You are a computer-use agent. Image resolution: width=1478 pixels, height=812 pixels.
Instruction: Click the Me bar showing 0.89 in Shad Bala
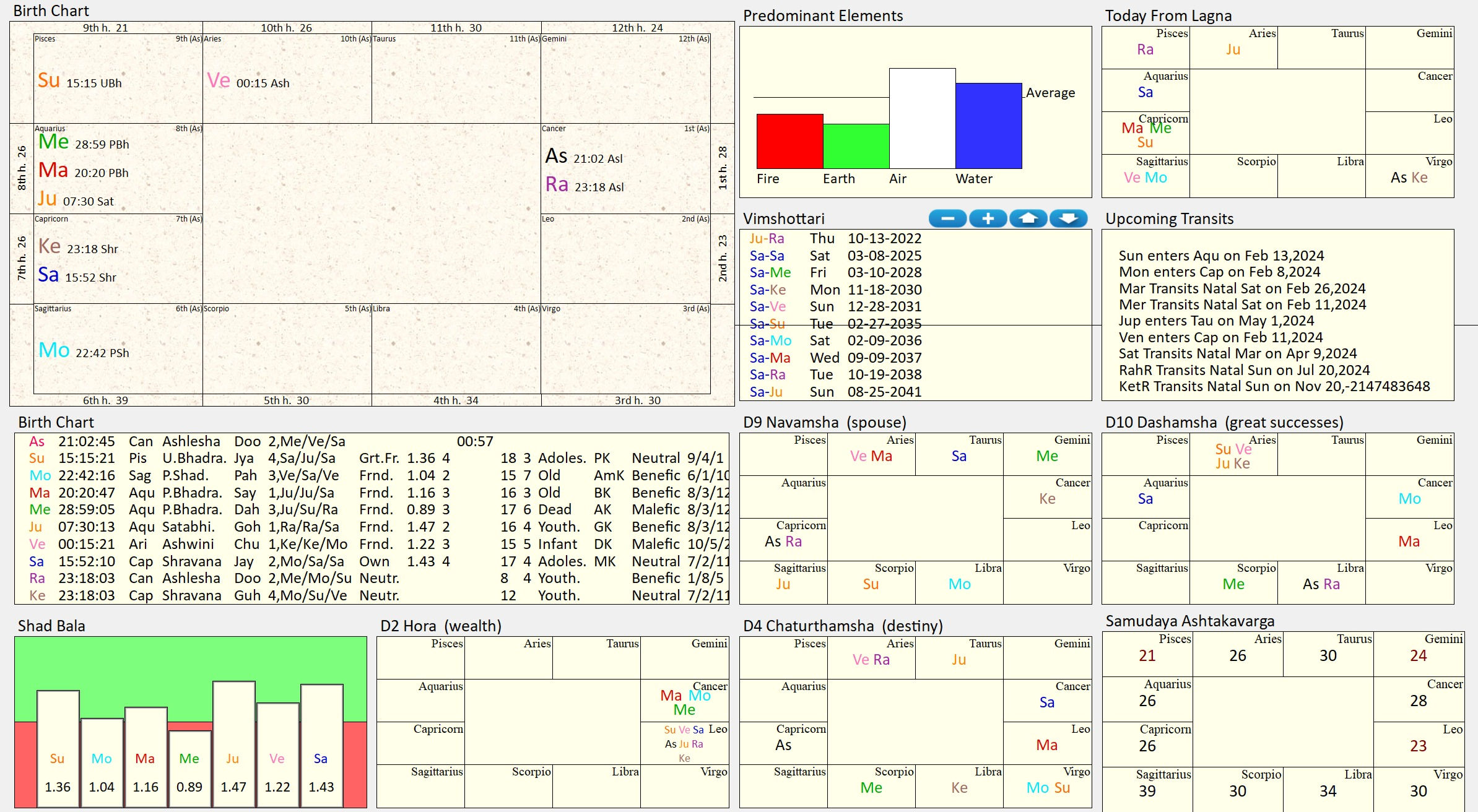pyautogui.click(x=189, y=767)
